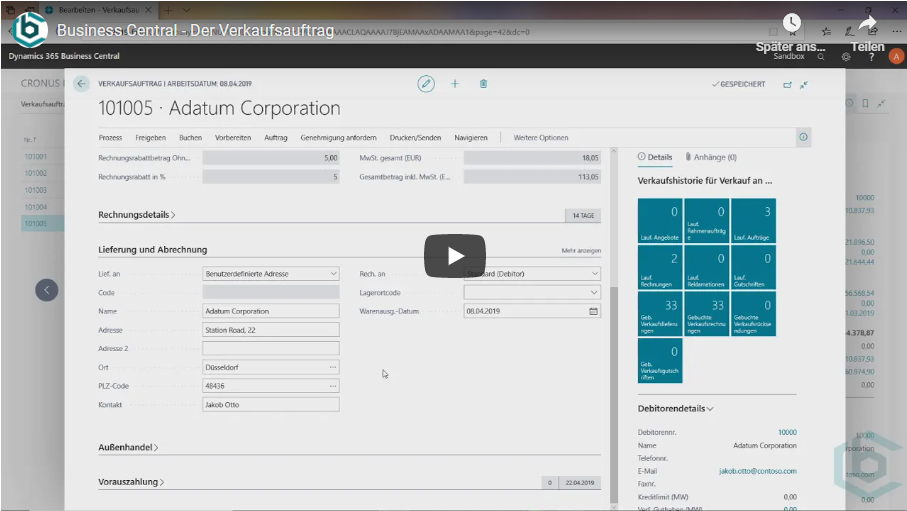Click the trash delete icon

point(483,84)
